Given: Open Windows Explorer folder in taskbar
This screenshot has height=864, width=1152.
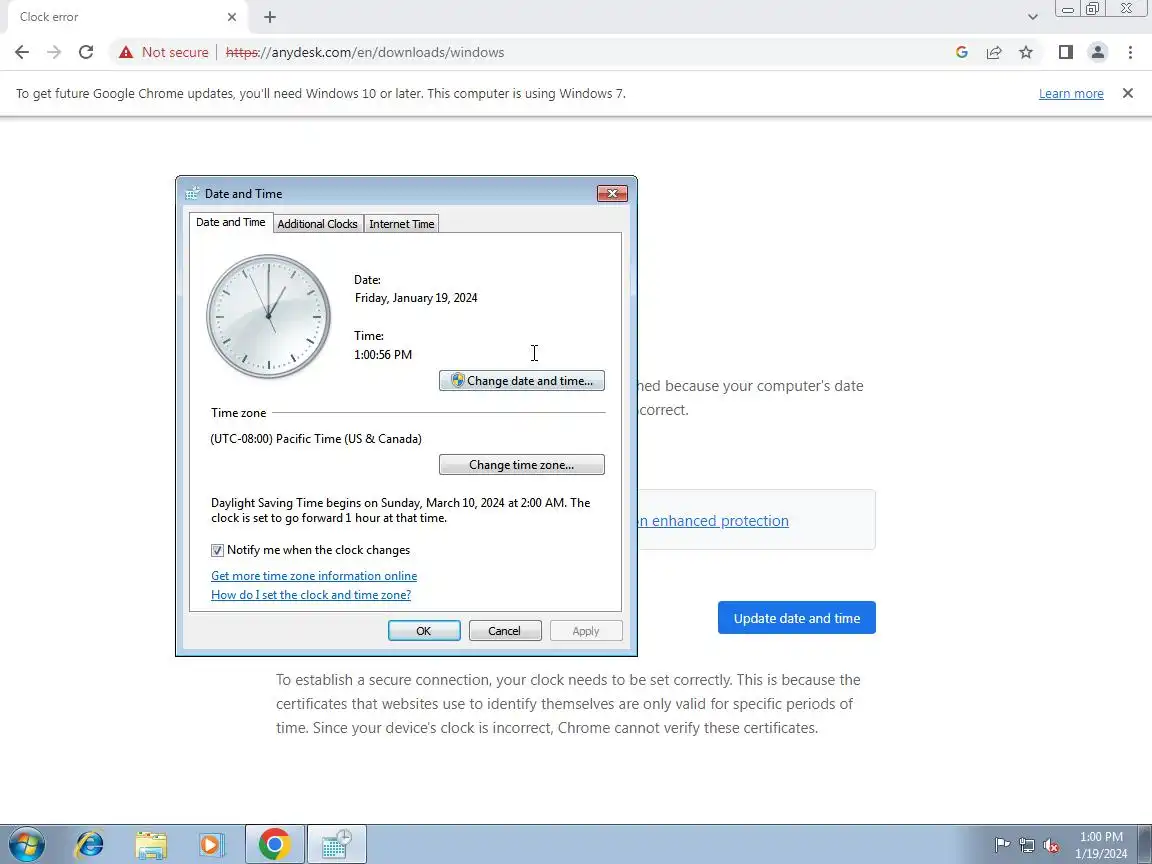Looking at the screenshot, I should click(151, 844).
